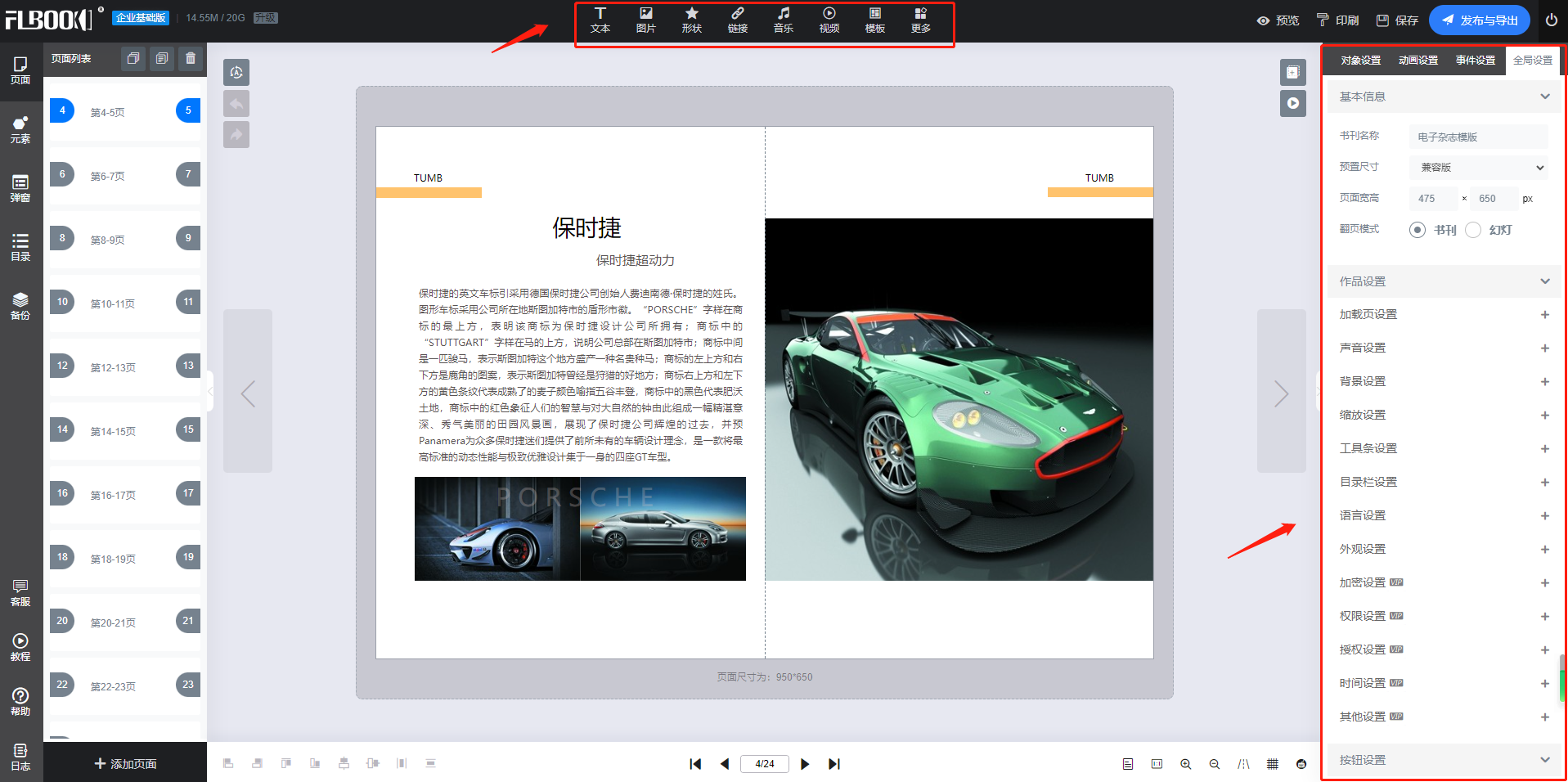This screenshot has width=1568, height=782.
Task: Open the 页面 pages sidebar panel
Action: [x=20, y=71]
